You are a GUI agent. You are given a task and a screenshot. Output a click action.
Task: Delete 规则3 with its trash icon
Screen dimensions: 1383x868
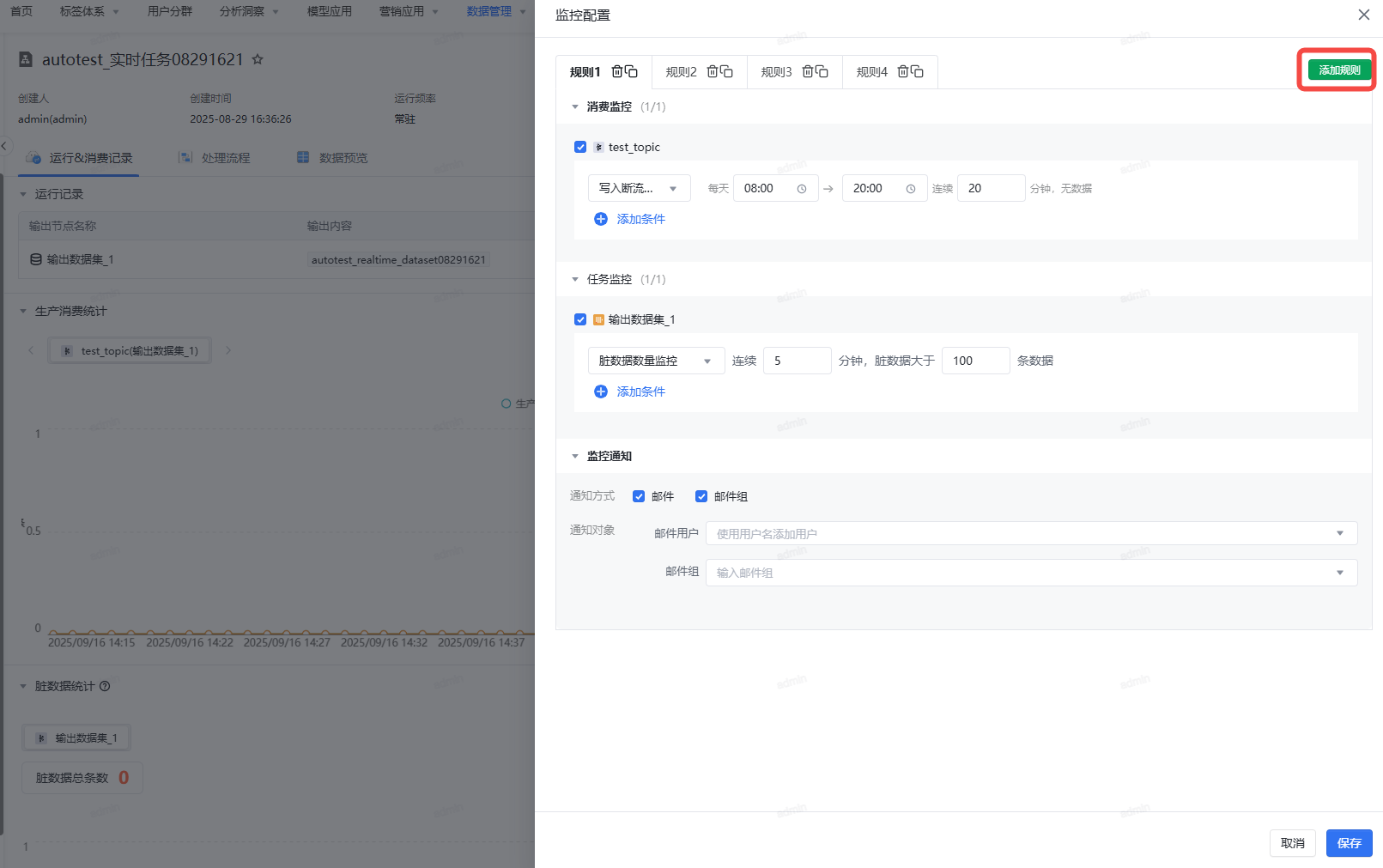coord(808,71)
